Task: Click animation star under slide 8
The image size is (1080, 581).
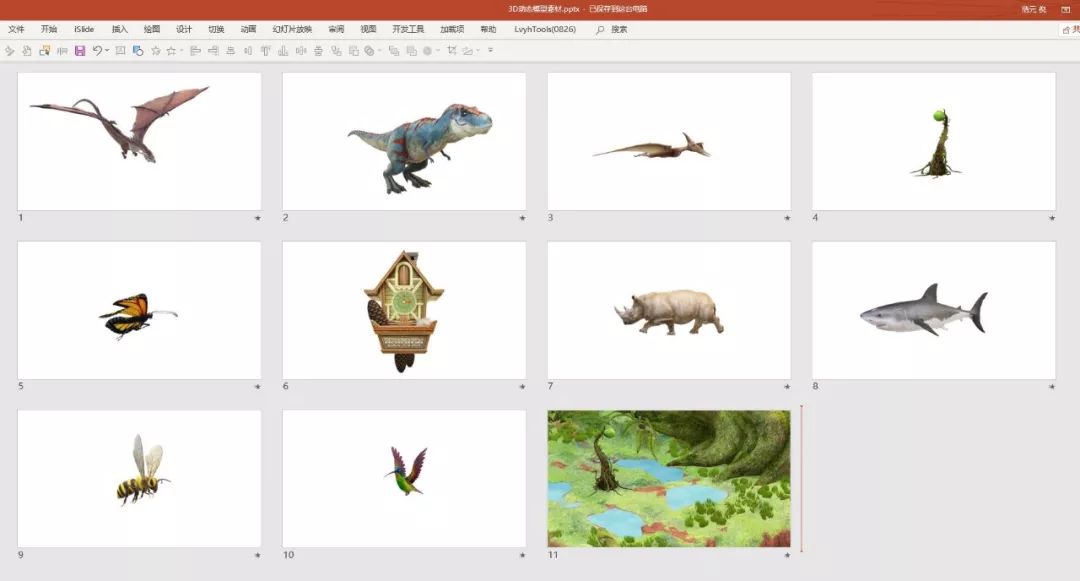Action: (1052, 386)
